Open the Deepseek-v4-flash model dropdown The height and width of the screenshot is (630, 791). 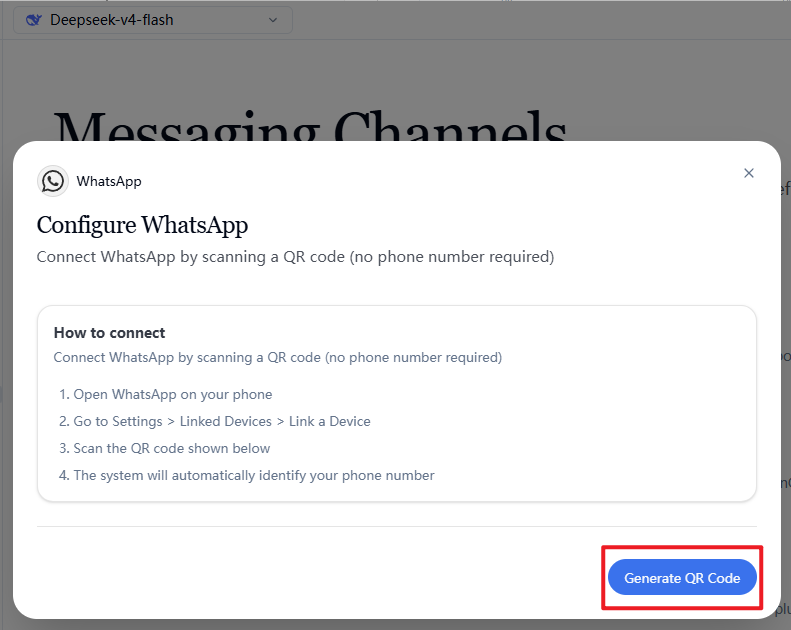[153, 20]
